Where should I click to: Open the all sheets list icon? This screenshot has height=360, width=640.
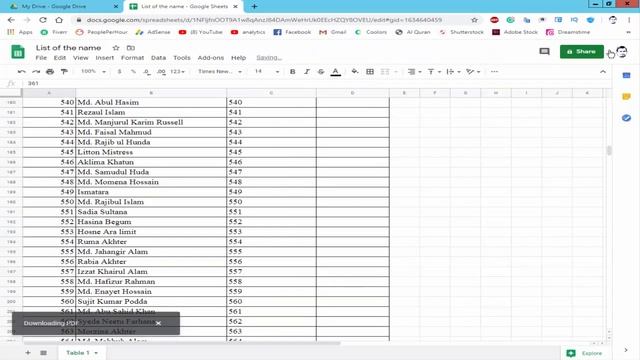pyautogui.click(x=43, y=353)
